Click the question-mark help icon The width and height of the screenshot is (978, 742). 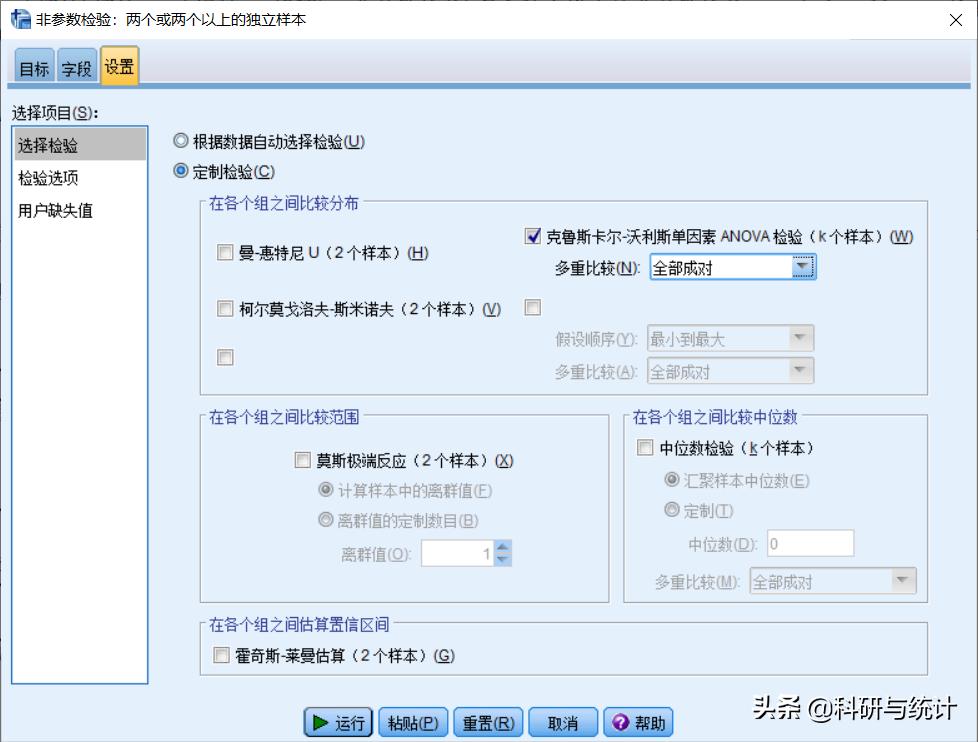(x=620, y=722)
